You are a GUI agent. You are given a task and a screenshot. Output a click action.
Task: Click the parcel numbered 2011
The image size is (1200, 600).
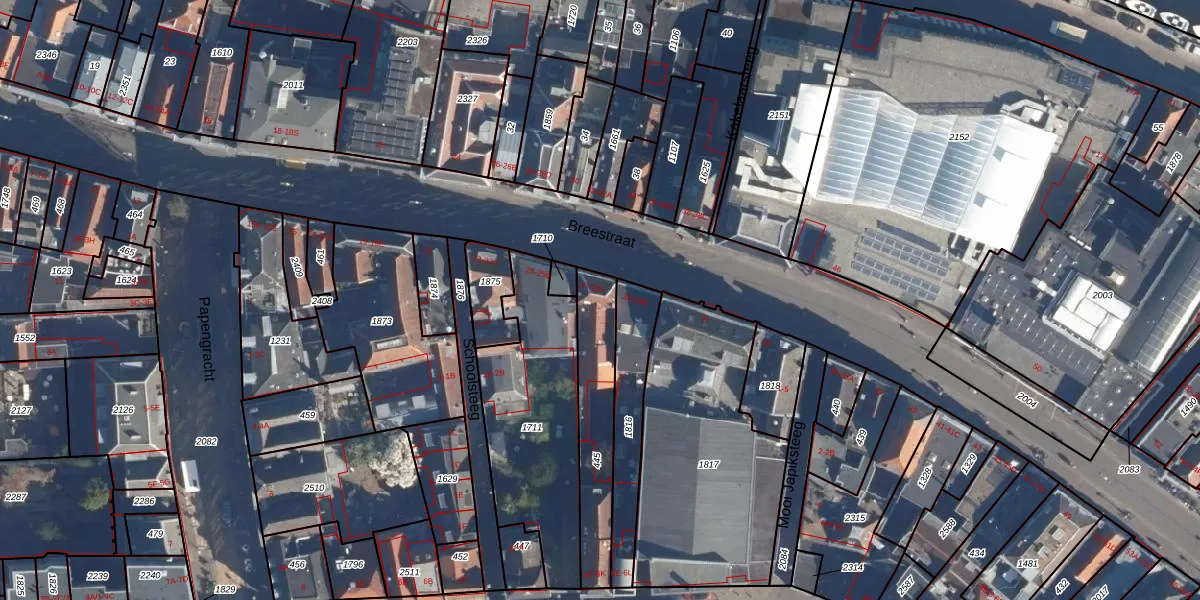pyautogui.click(x=293, y=86)
